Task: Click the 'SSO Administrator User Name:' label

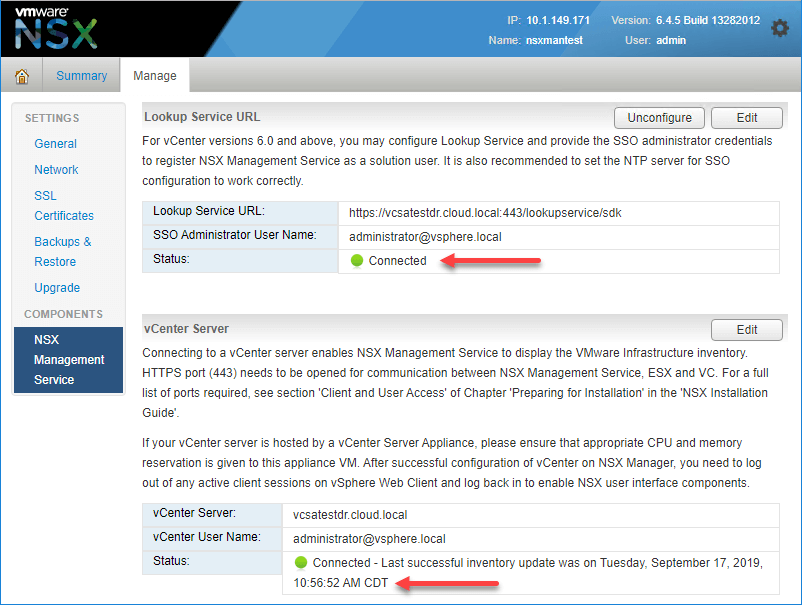Action: pos(235,235)
